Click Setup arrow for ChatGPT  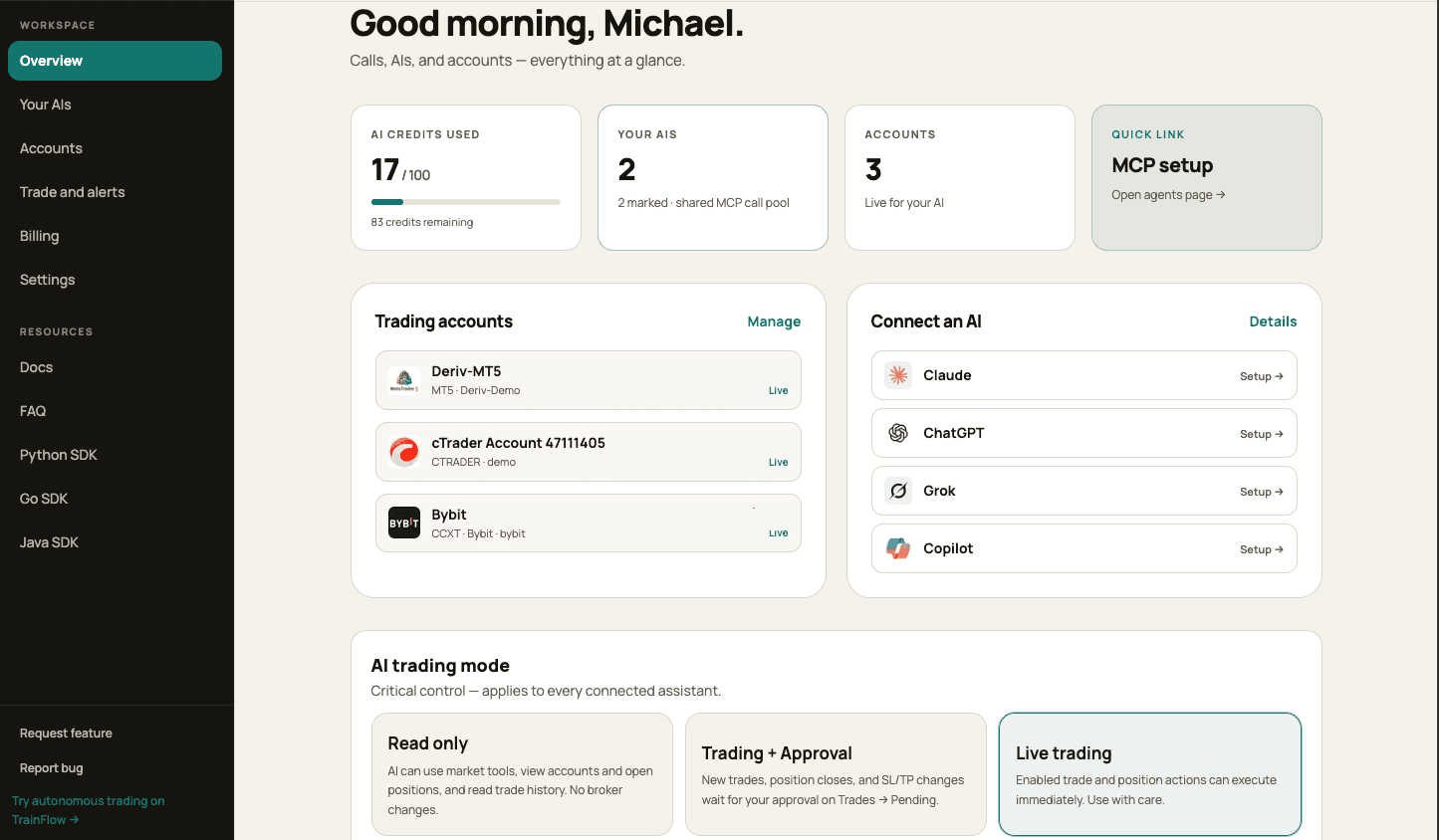1262,434
